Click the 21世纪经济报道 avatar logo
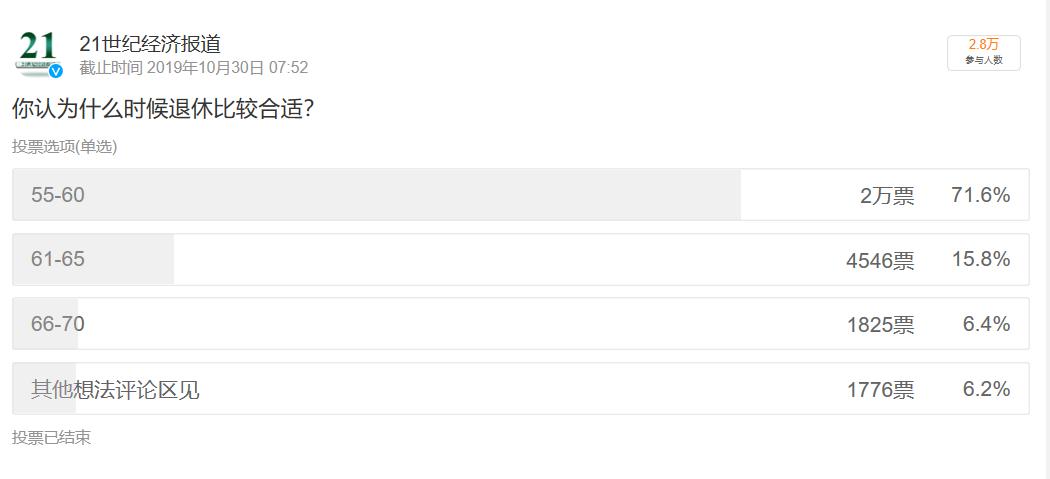This screenshot has height=479, width=1050. pyautogui.click(x=39, y=51)
